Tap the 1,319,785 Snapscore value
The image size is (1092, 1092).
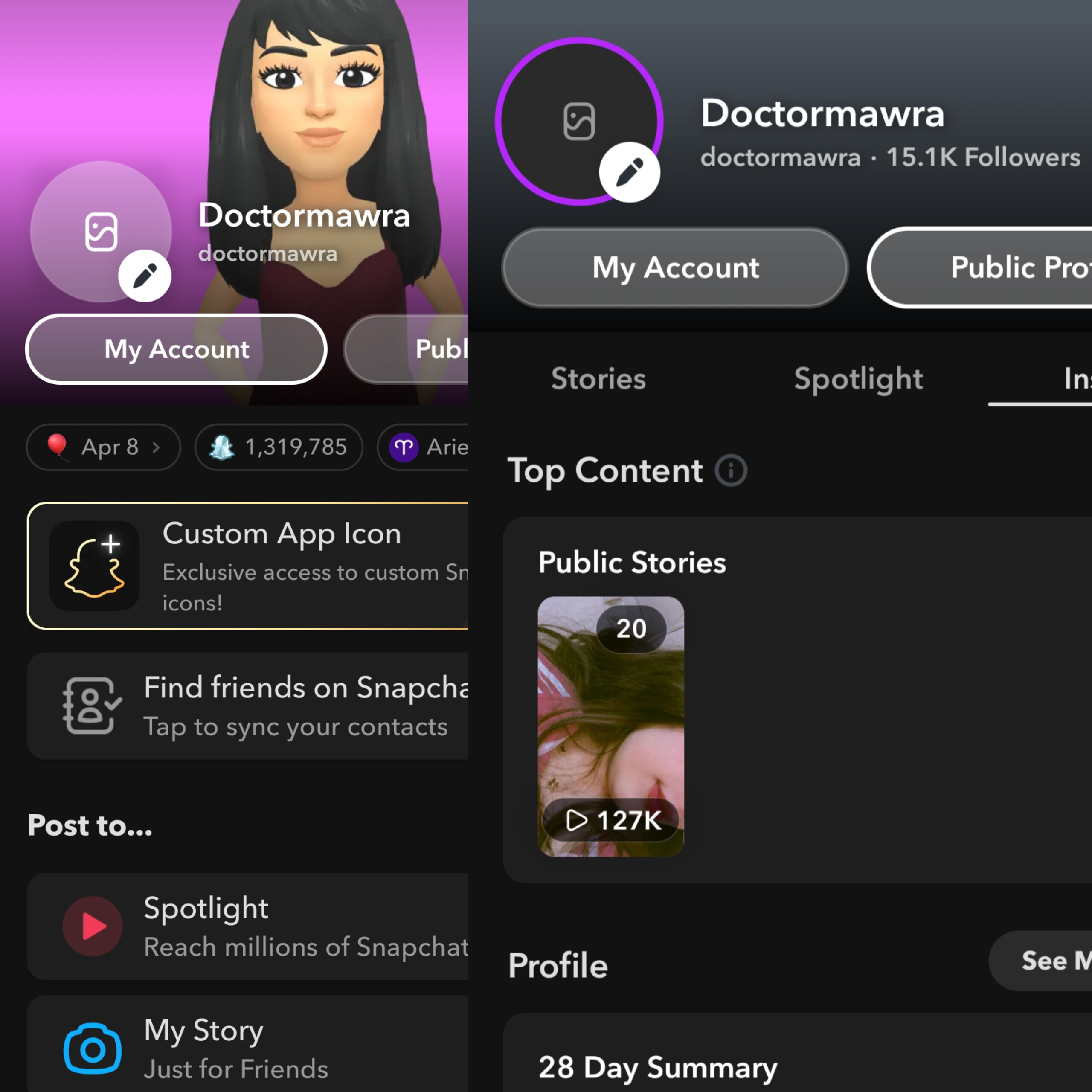point(296,447)
